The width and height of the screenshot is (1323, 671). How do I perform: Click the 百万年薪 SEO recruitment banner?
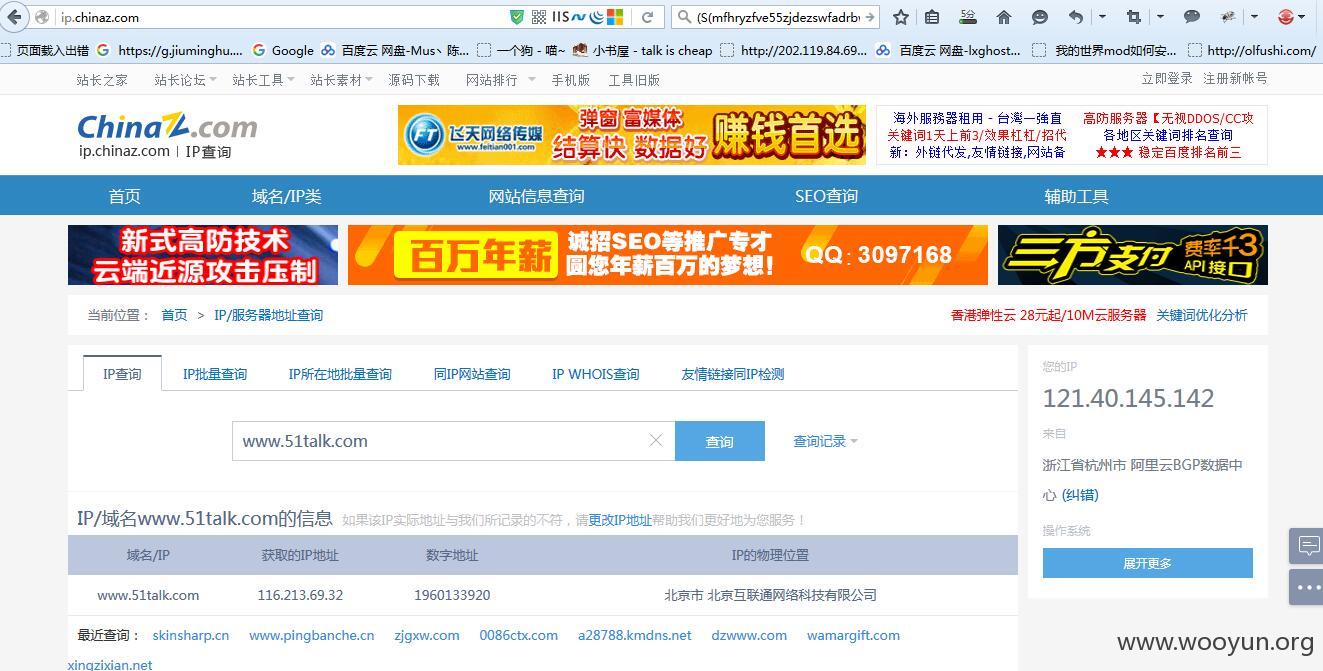[x=668, y=255]
